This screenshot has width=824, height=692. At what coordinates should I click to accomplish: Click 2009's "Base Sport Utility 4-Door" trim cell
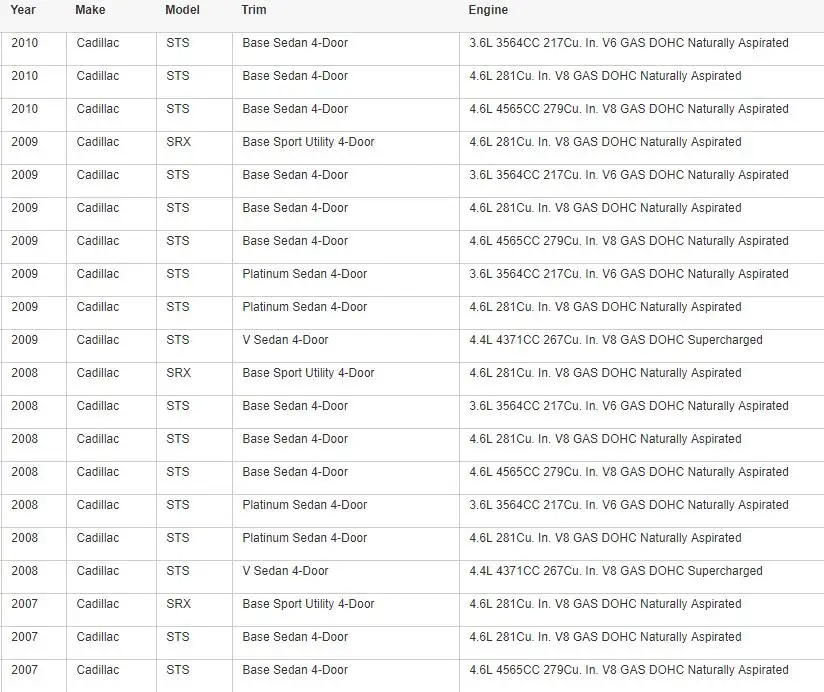click(x=308, y=142)
